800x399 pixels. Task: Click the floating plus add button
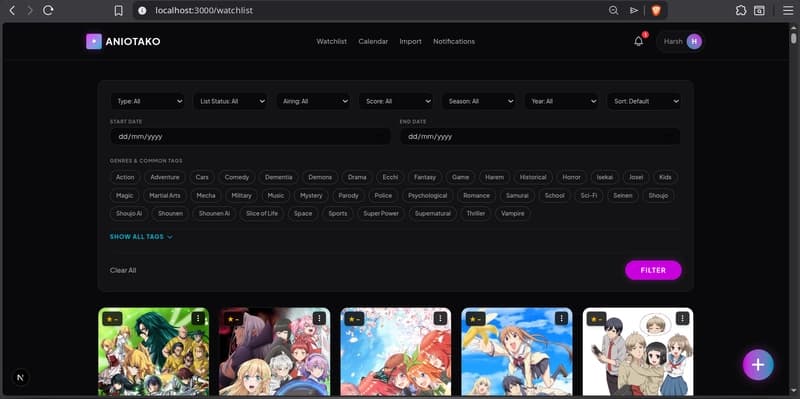(x=758, y=365)
